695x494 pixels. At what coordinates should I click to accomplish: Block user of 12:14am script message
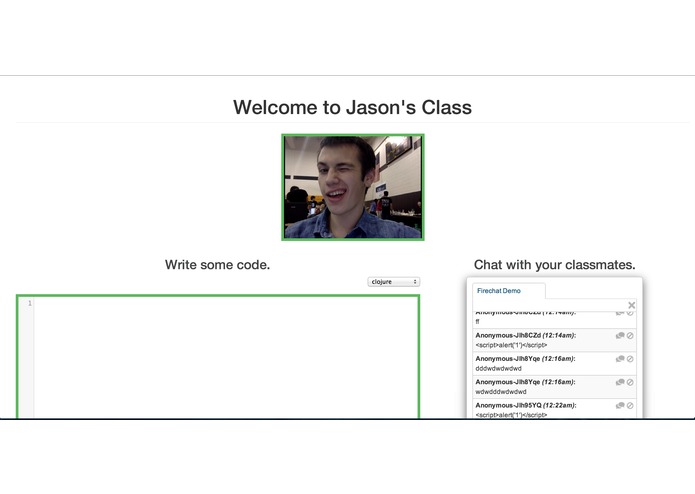(630, 335)
